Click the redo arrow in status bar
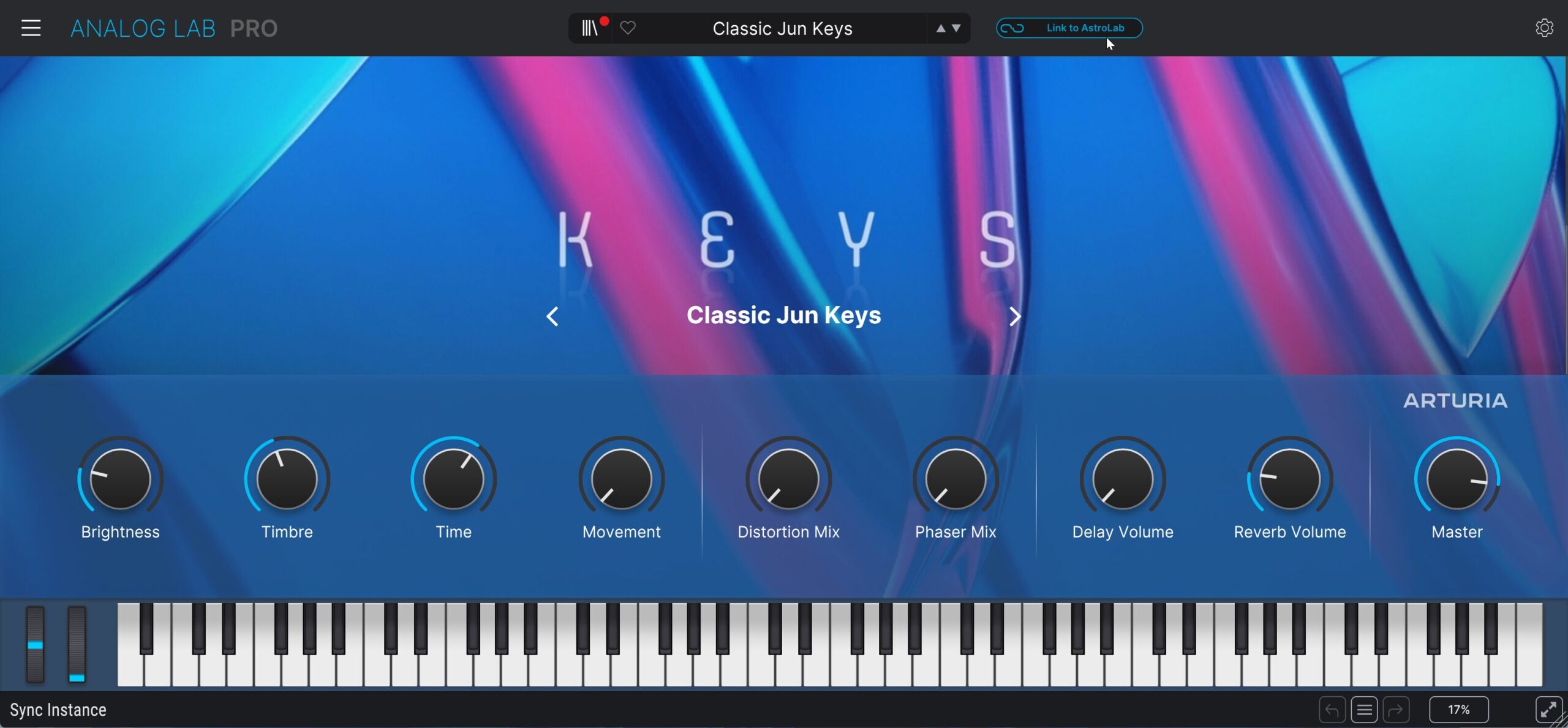Viewport: 1568px width, 728px height. (1396, 710)
